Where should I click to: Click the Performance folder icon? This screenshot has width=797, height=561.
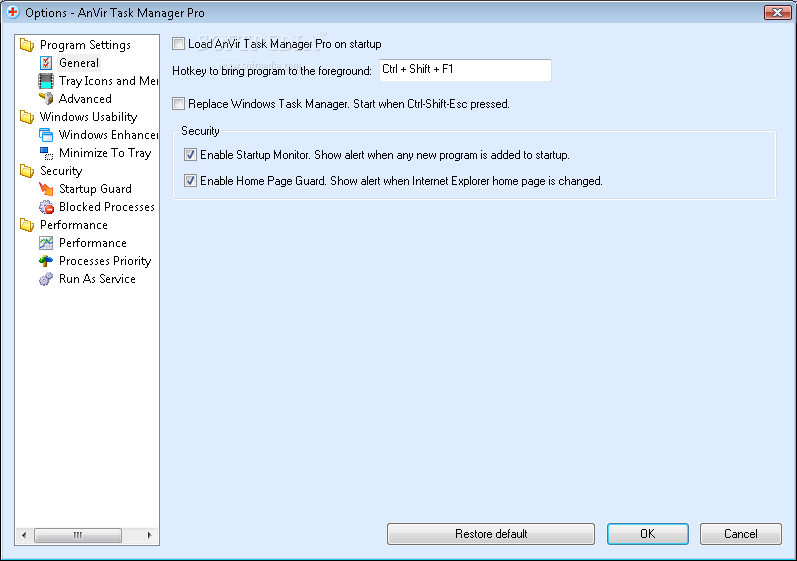point(27,225)
